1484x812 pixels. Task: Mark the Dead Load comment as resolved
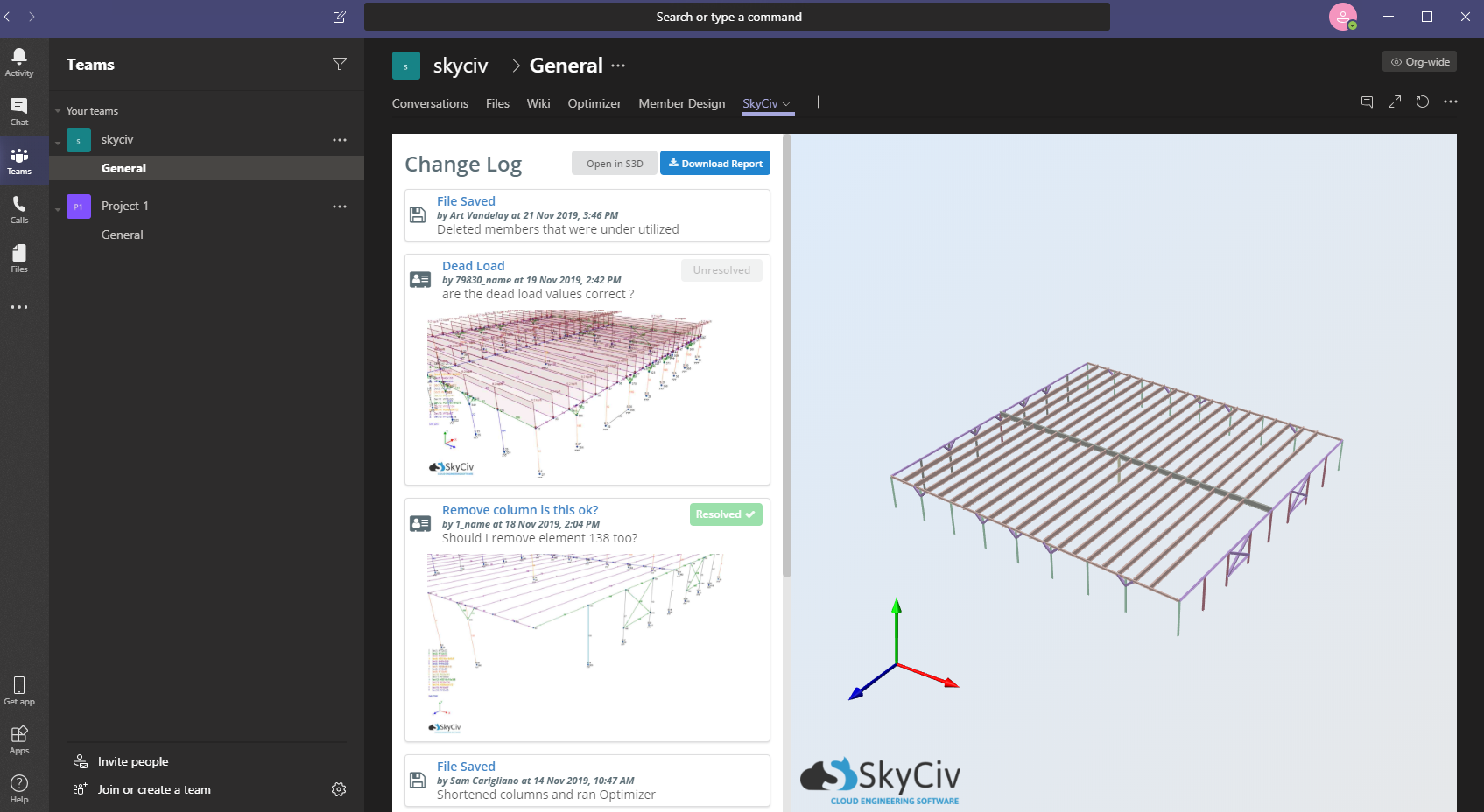721,269
